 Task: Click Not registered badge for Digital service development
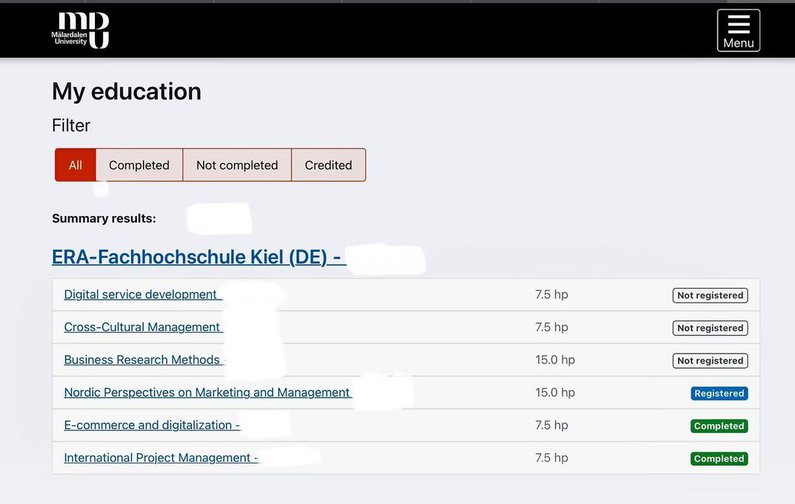(710, 296)
